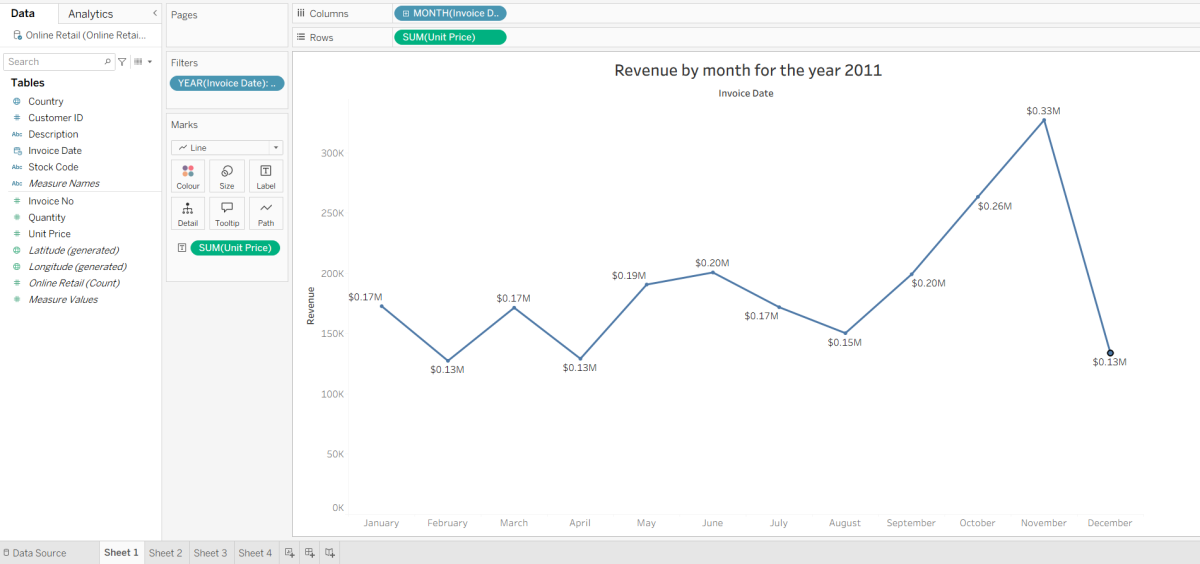The width and height of the screenshot is (1200, 564).
Task: Click the Path marks button
Action: tap(266, 213)
